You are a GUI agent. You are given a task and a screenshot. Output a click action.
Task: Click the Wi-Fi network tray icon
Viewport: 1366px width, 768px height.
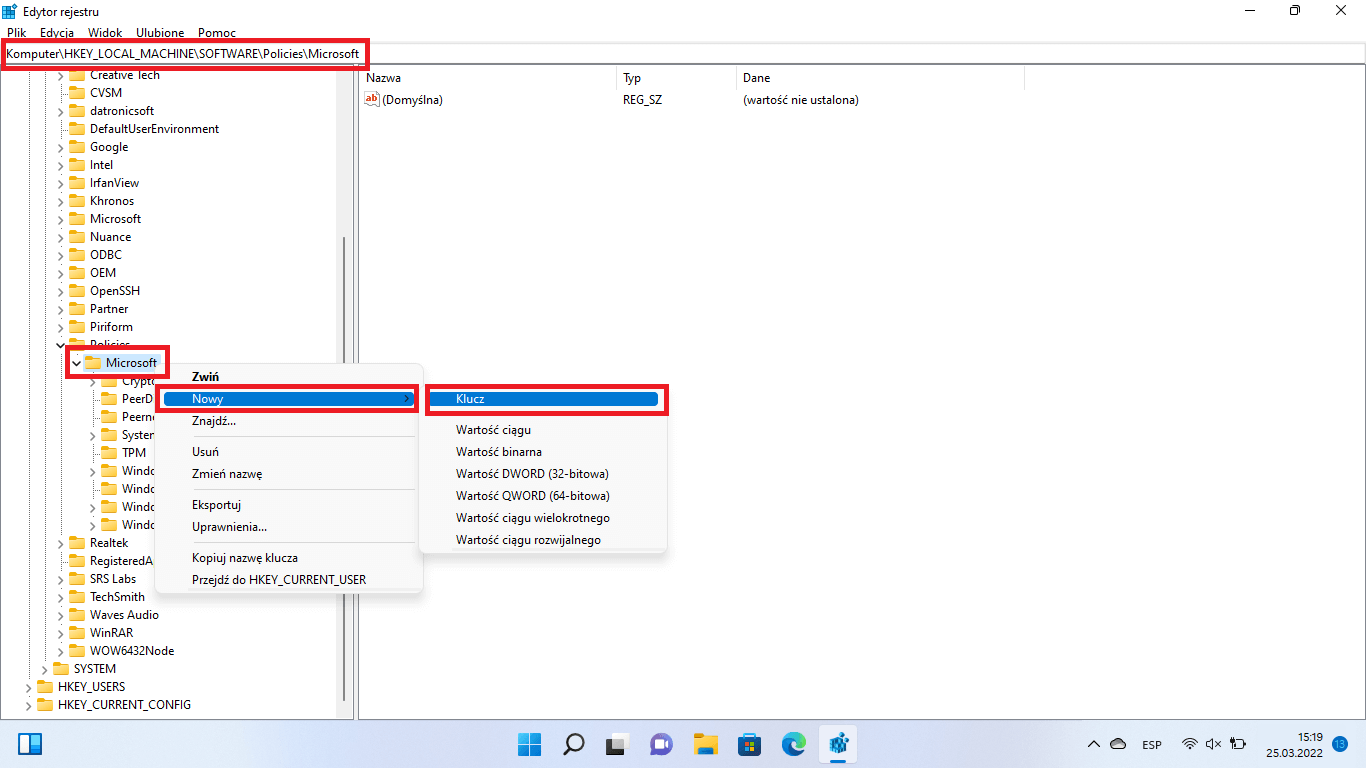(1190, 744)
